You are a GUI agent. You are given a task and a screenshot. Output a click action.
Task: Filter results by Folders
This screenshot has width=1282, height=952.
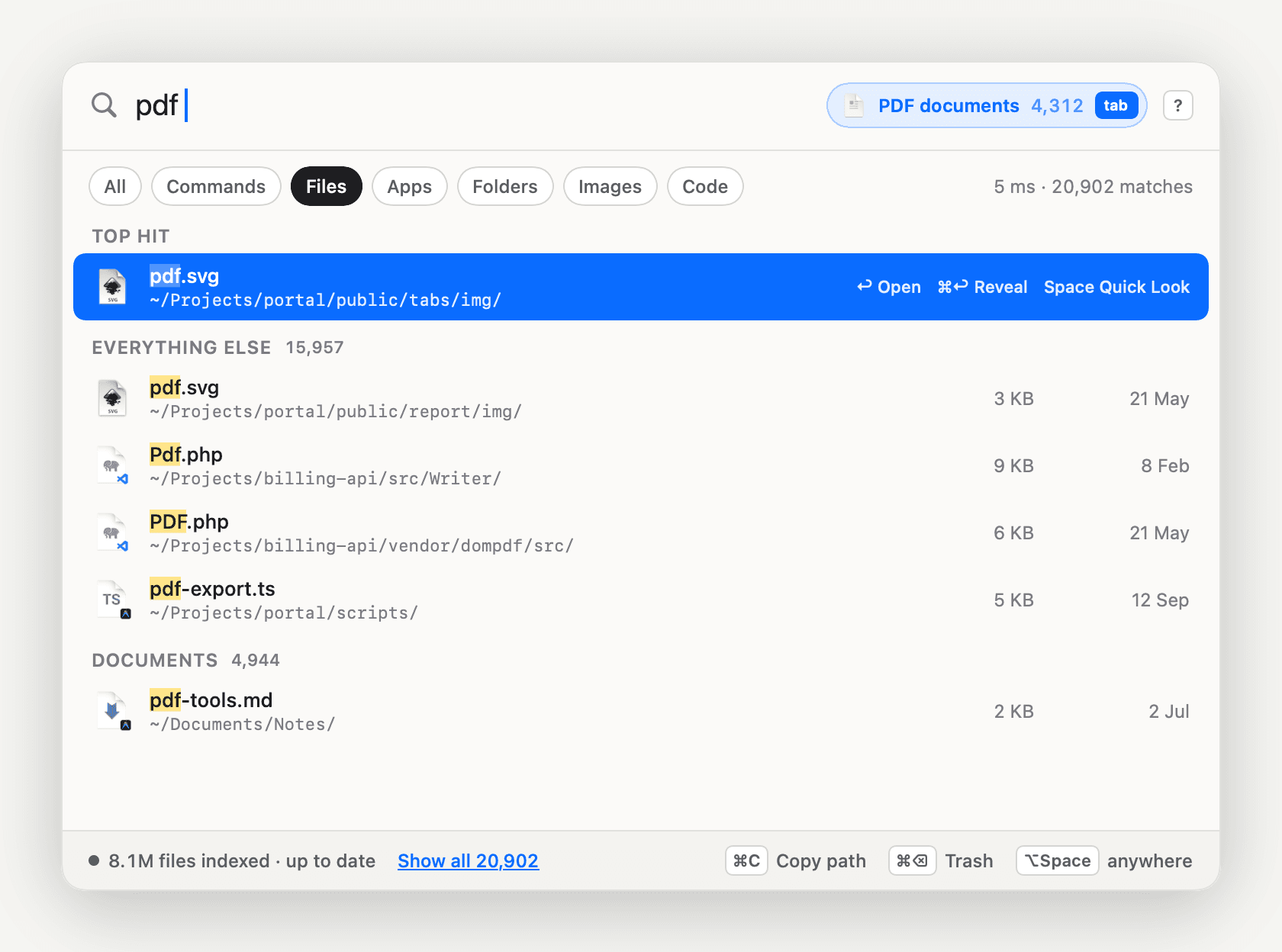point(505,186)
